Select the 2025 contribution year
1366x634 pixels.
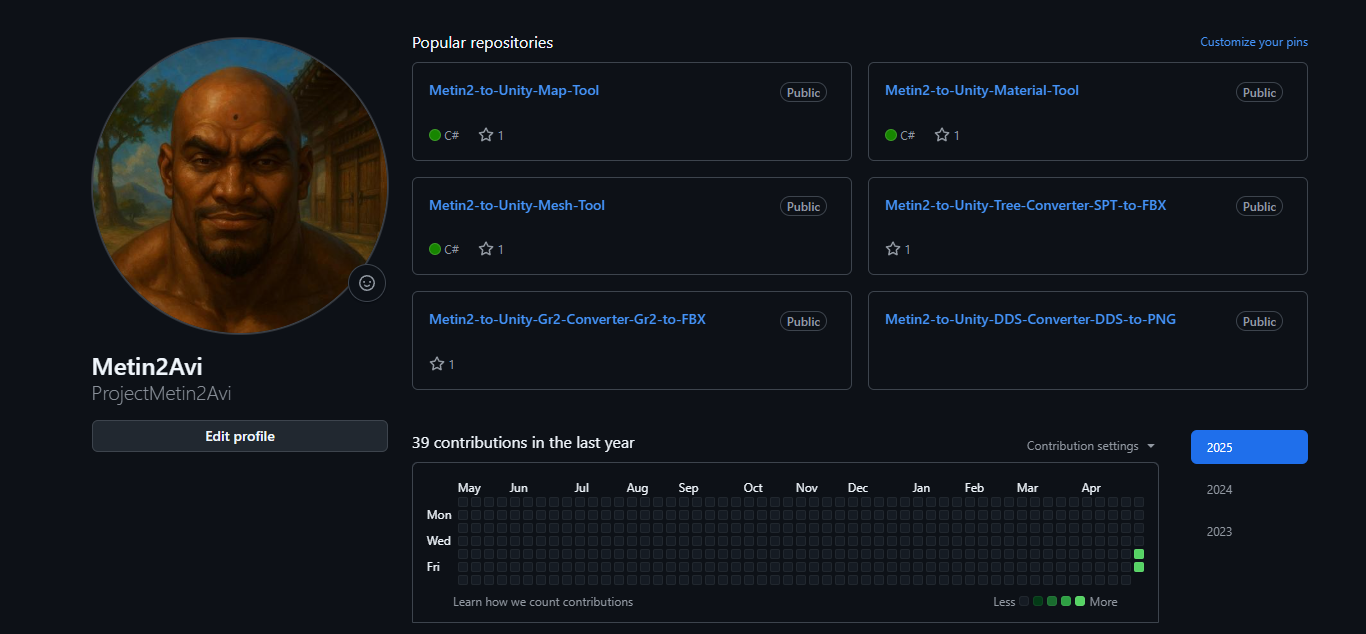1248,447
